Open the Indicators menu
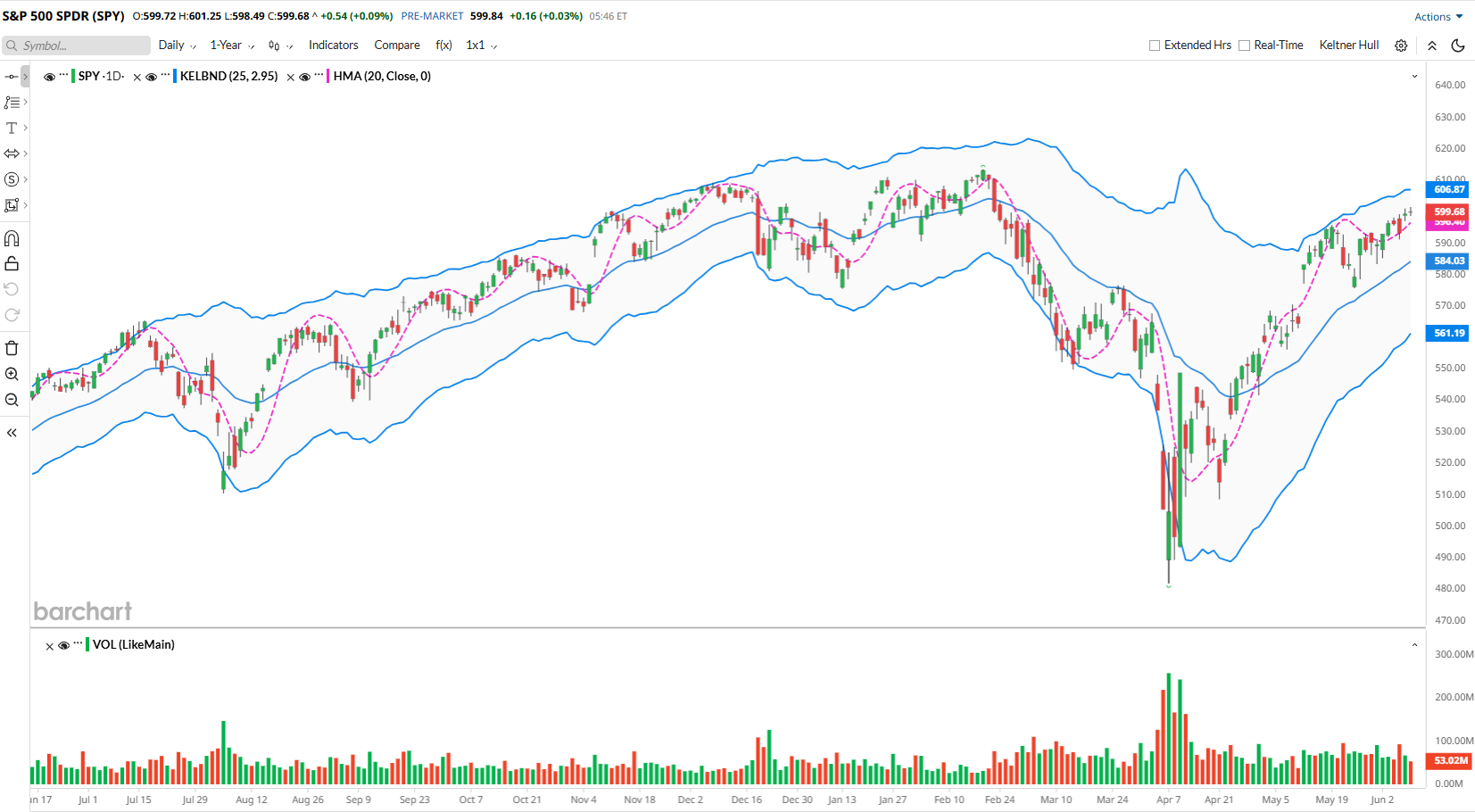Viewport: 1475px width, 812px height. tap(333, 46)
